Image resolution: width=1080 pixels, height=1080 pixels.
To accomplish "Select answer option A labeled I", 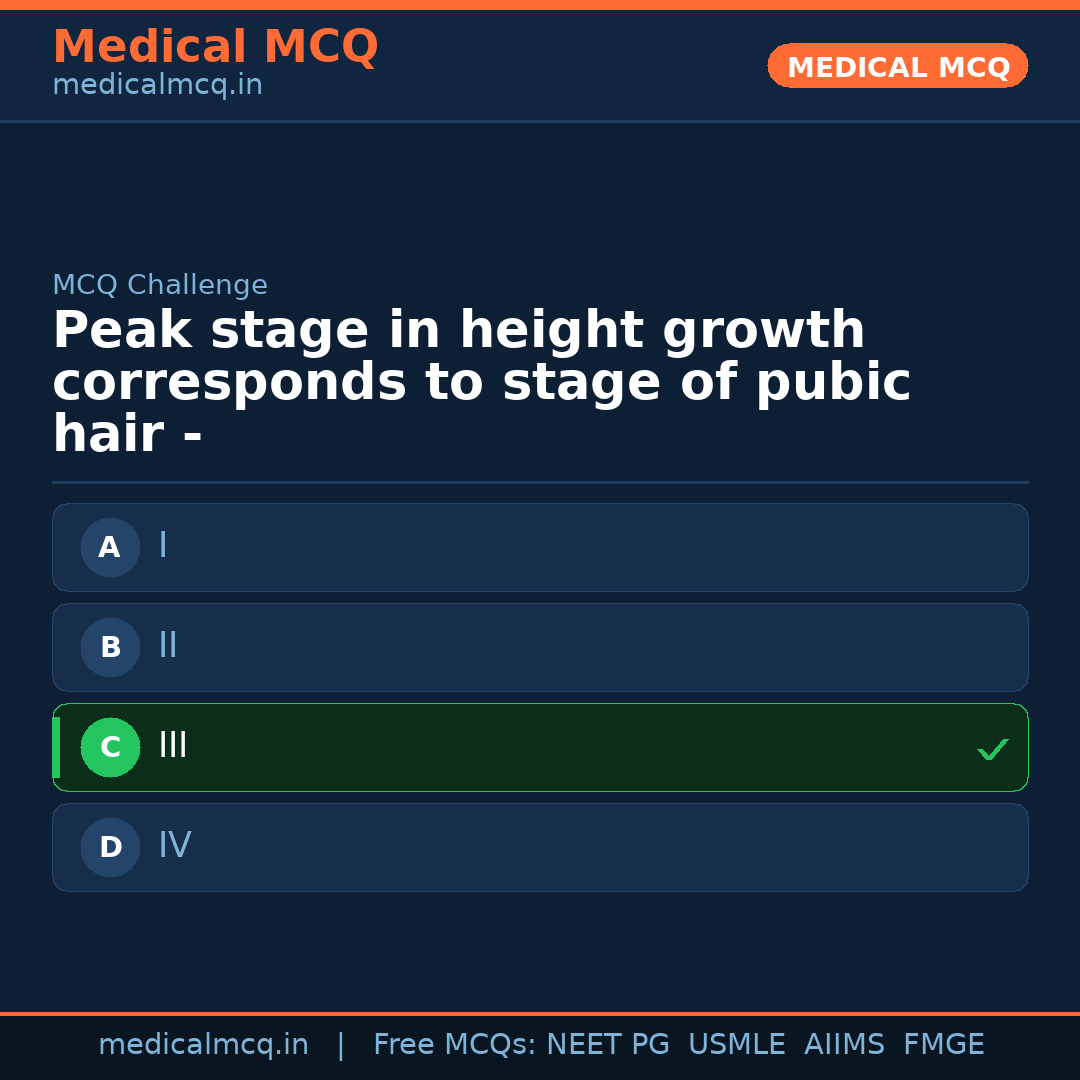I will (540, 547).
